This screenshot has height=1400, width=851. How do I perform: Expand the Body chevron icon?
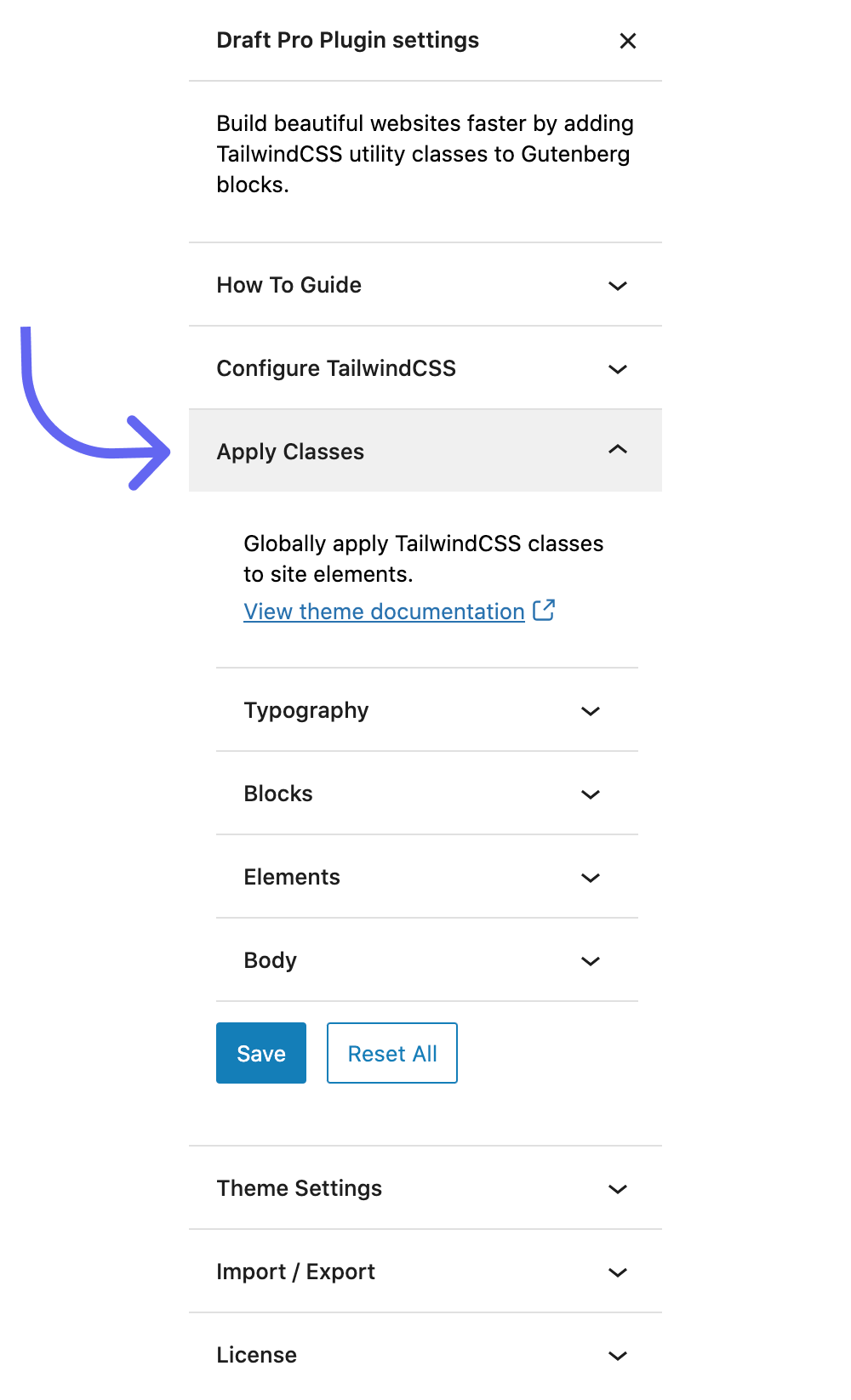coord(591,961)
